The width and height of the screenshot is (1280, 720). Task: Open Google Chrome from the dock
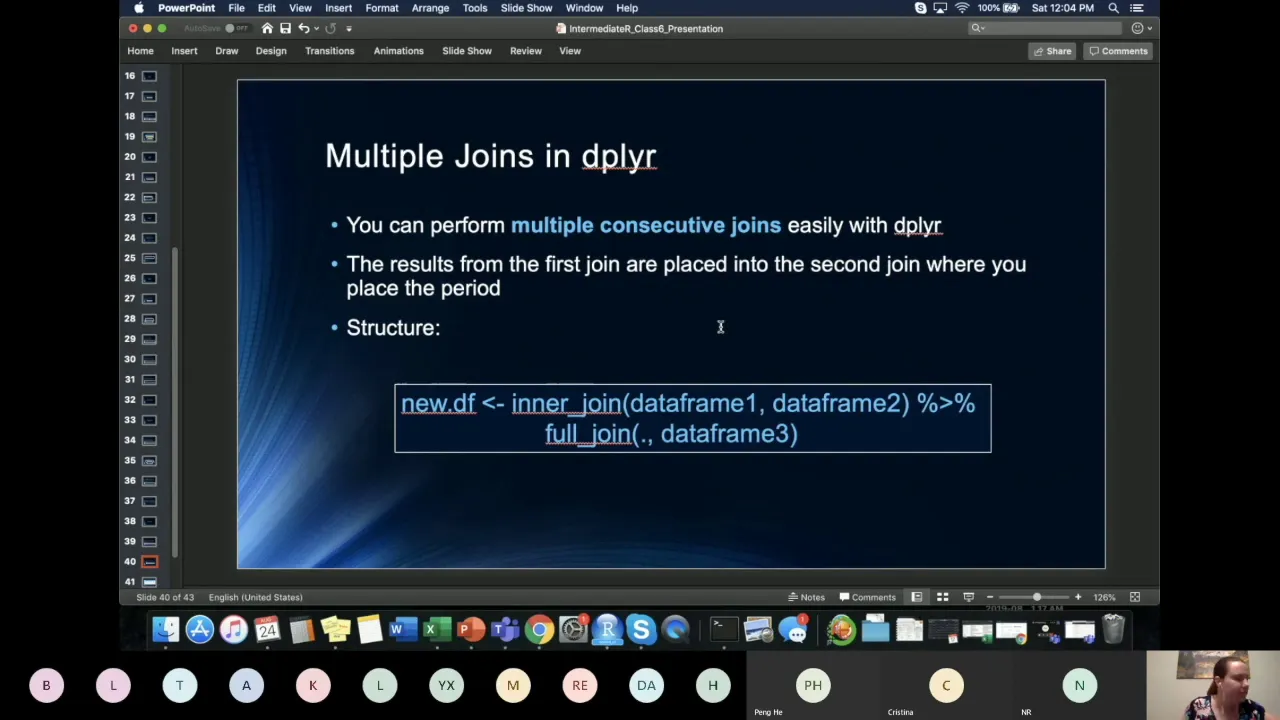pos(539,629)
